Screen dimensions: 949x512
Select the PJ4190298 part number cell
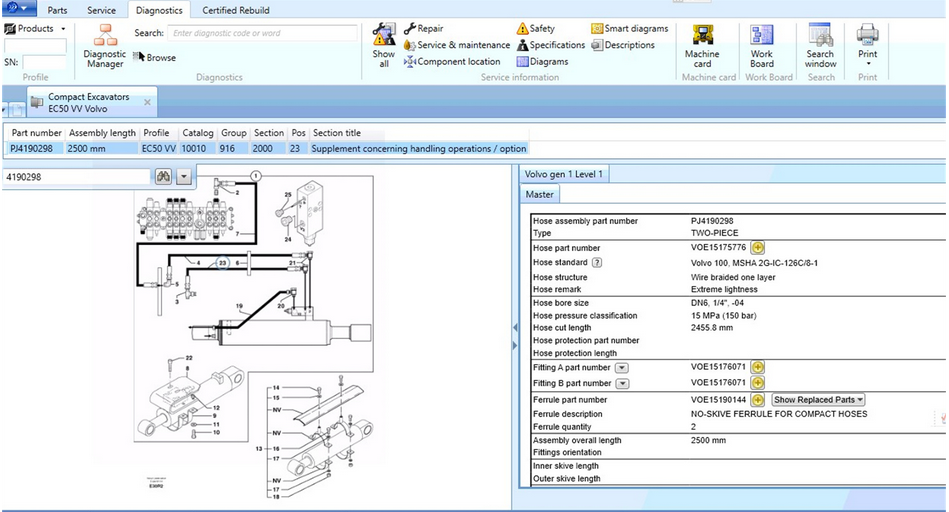click(x=34, y=148)
